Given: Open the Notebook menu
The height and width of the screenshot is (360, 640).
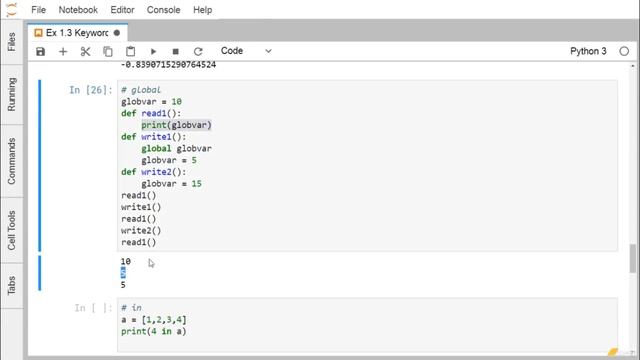Looking at the screenshot, I should click(x=78, y=10).
